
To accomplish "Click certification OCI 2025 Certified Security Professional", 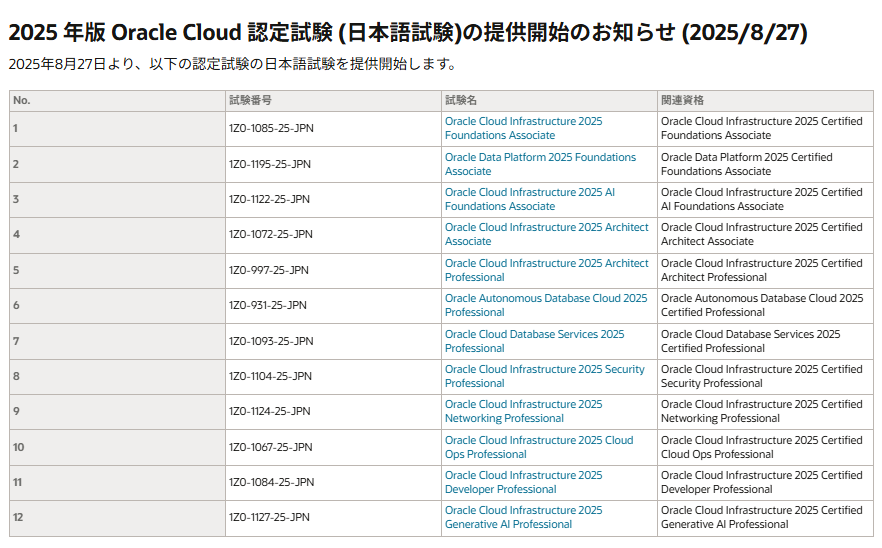I will (762, 376).
